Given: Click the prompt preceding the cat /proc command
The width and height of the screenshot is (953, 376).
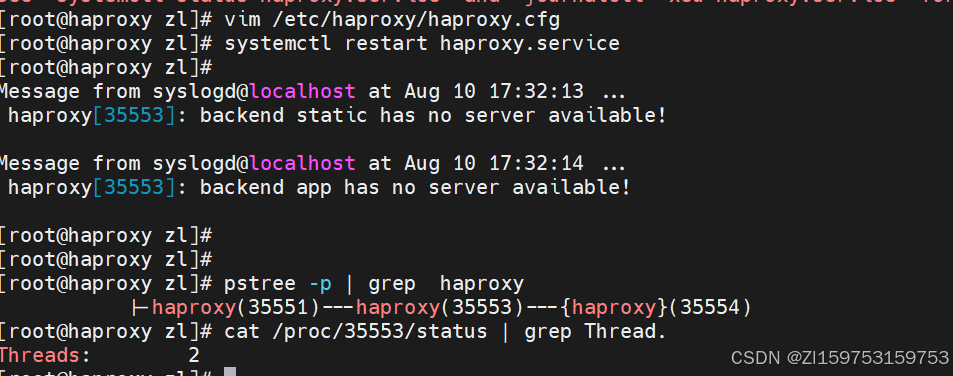Looking at the screenshot, I should (106, 332).
